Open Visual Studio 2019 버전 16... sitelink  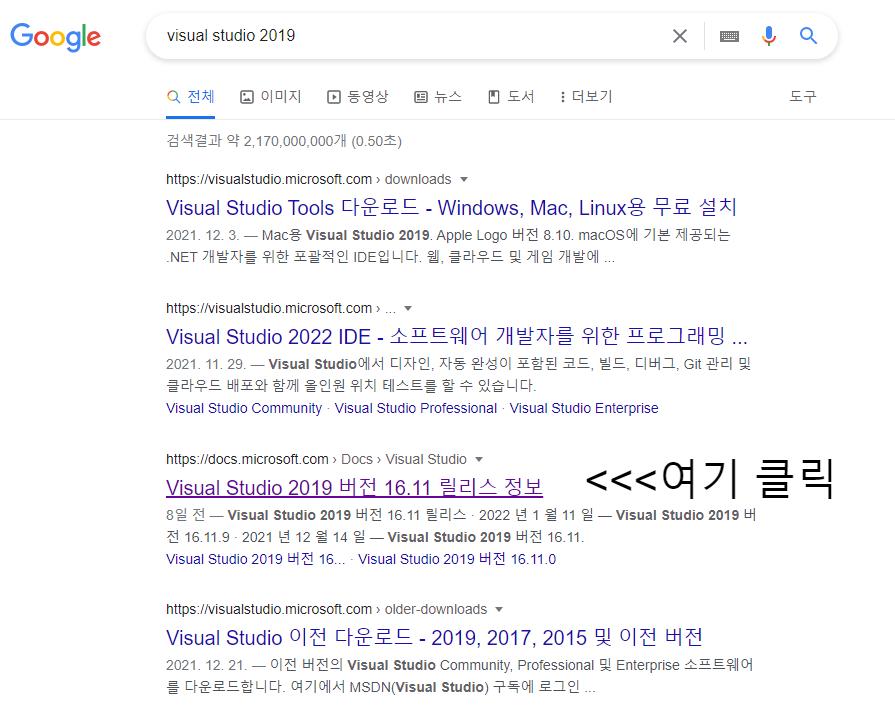pyautogui.click(x=256, y=559)
